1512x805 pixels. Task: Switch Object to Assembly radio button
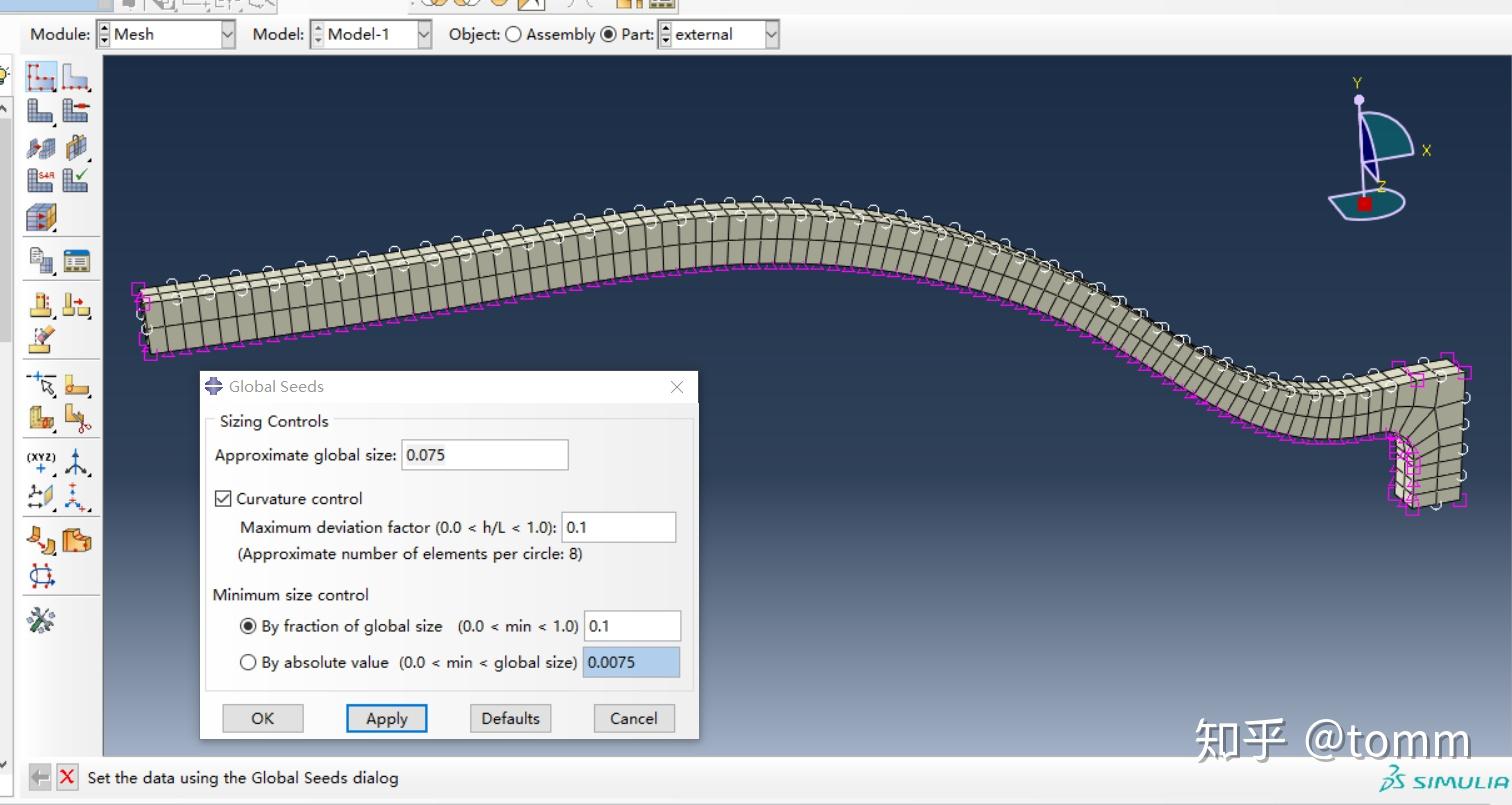pos(513,34)
